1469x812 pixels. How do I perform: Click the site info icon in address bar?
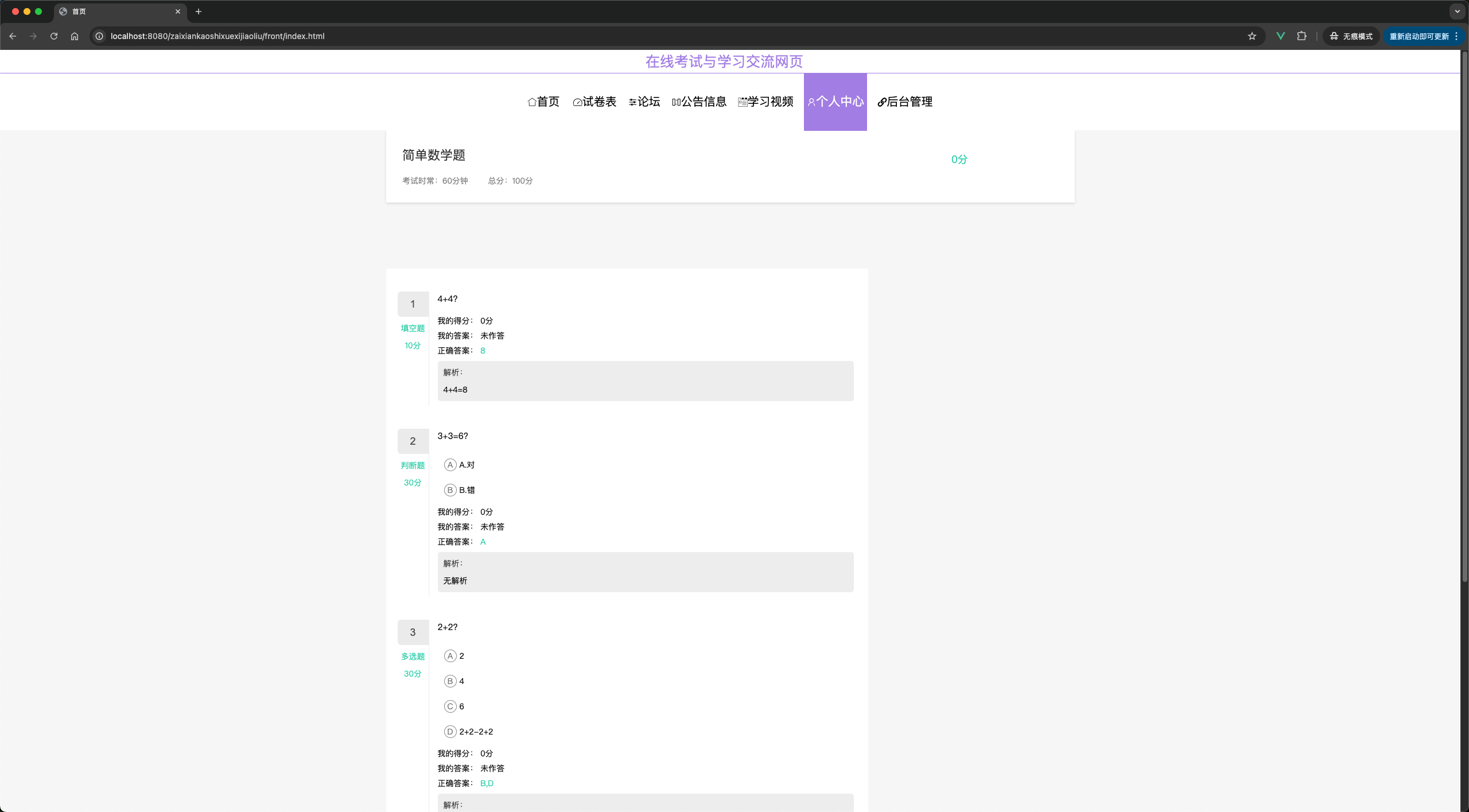click(x=99, y=36)
